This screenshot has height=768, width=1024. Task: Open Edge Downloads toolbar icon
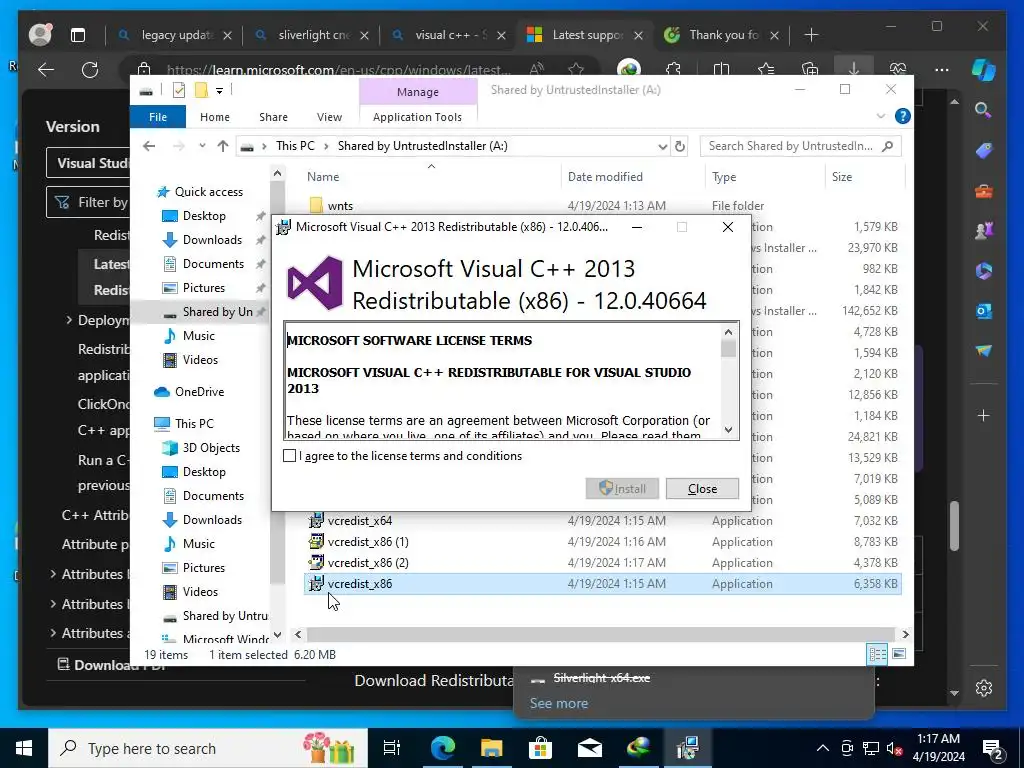pyautogui.click(x=853, y=69)
